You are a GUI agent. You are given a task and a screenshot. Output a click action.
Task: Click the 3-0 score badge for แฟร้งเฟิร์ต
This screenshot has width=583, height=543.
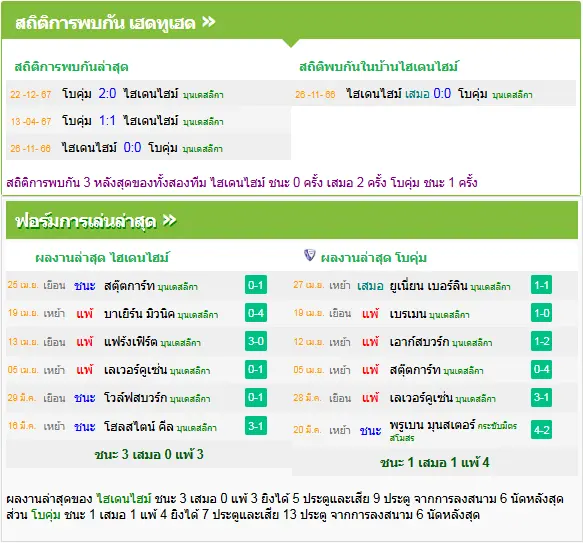tap(256, 341)
